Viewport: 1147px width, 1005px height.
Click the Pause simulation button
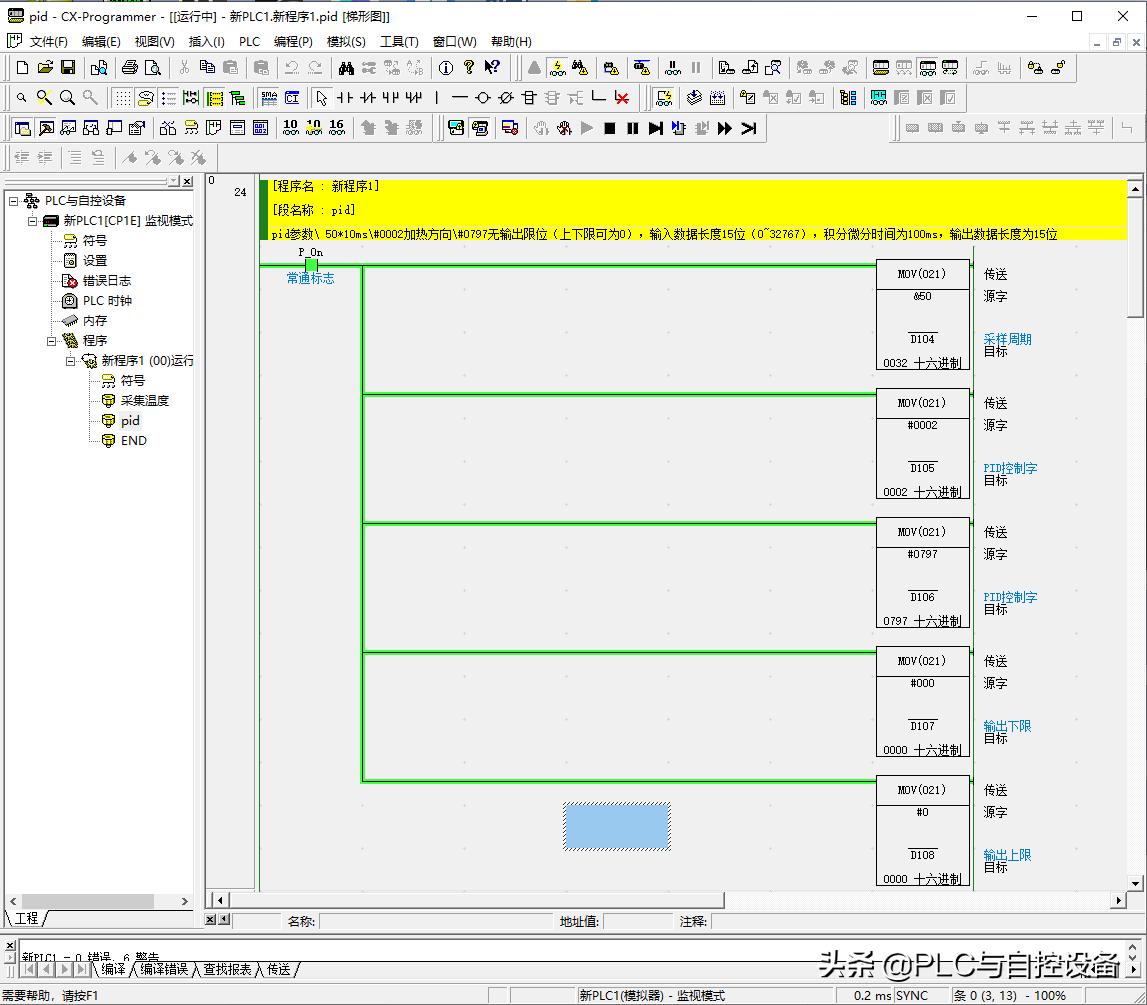(x=632, y=128)
